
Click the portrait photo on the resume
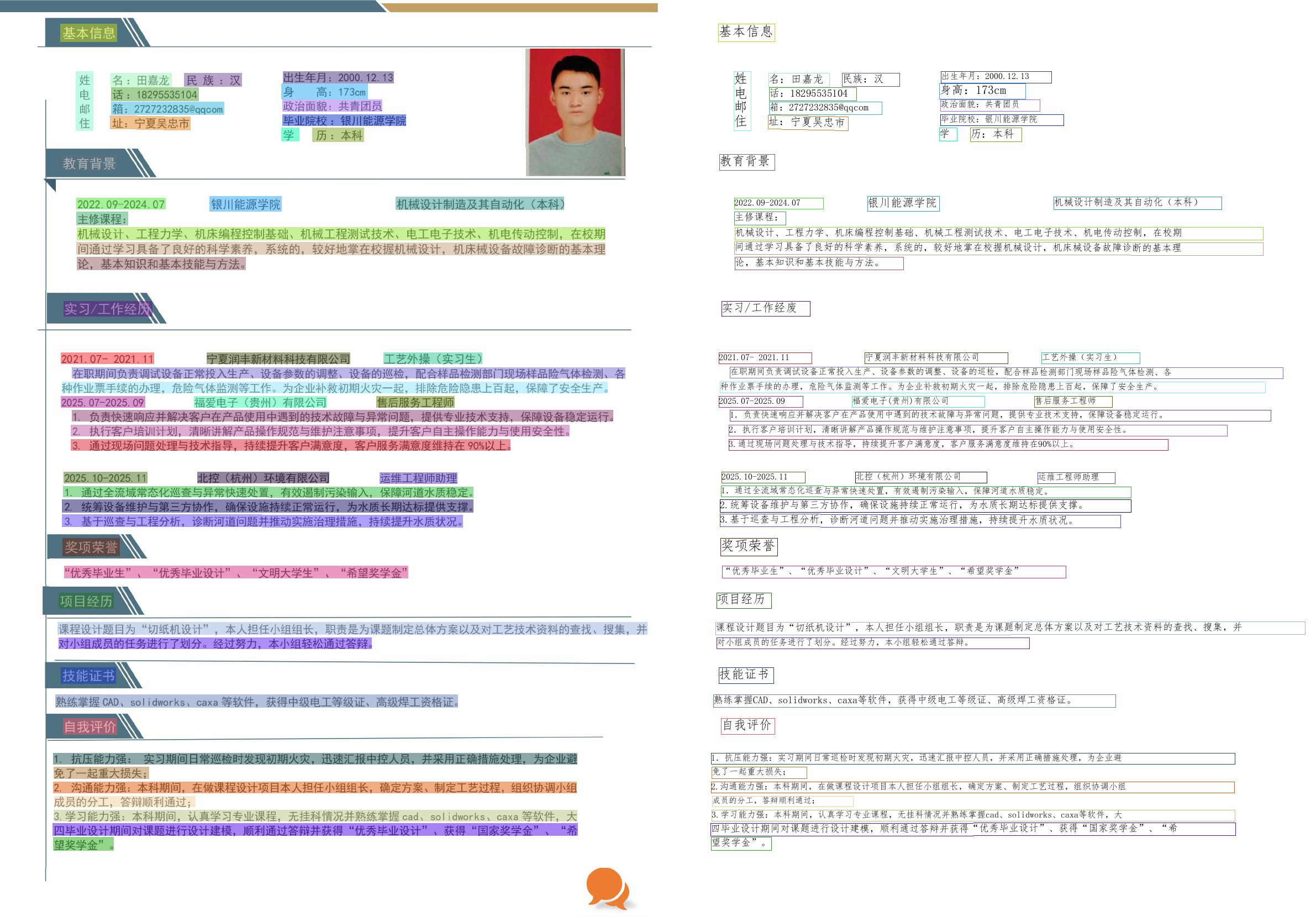575,112
